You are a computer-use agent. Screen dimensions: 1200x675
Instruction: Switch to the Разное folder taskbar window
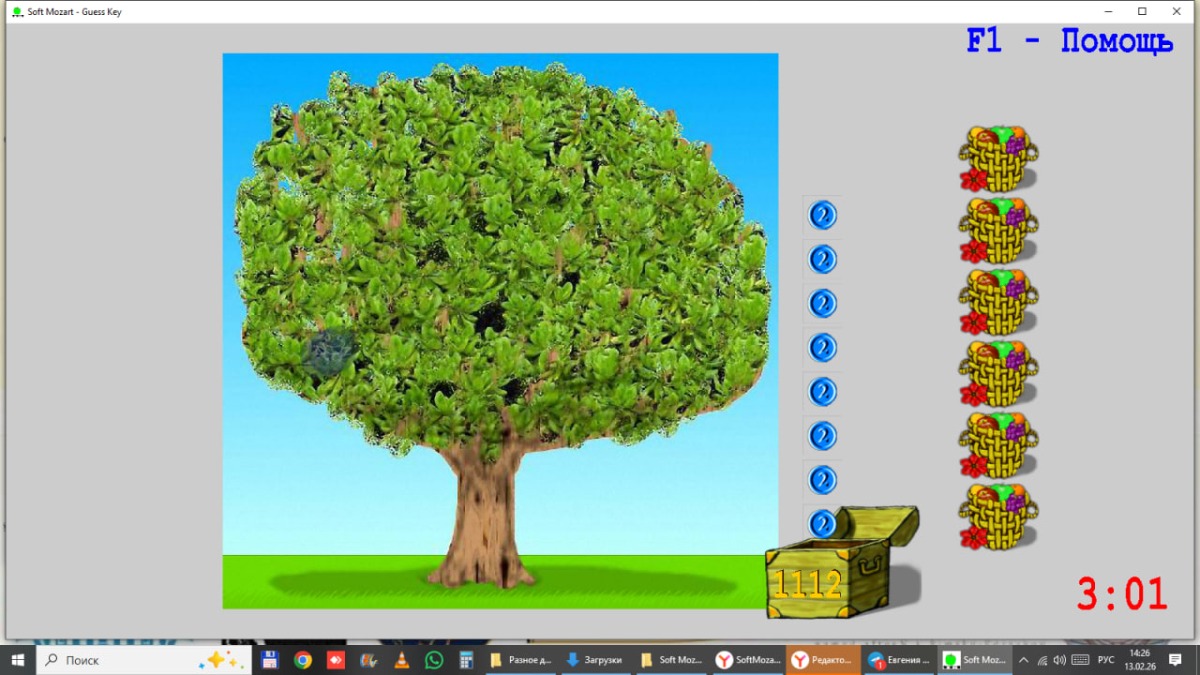(520, 660)
